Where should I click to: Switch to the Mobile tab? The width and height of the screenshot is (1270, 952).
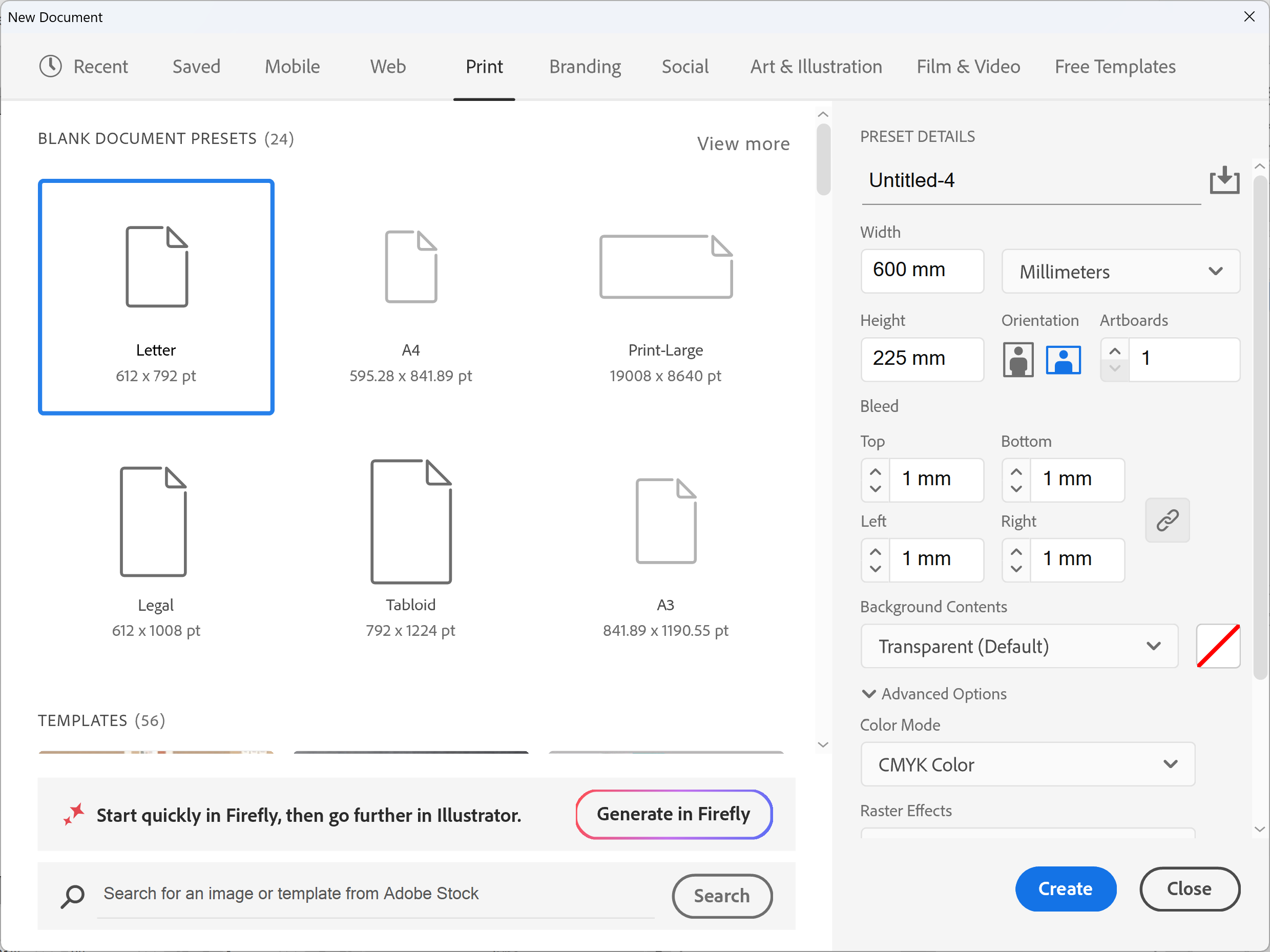pos(292,67)
